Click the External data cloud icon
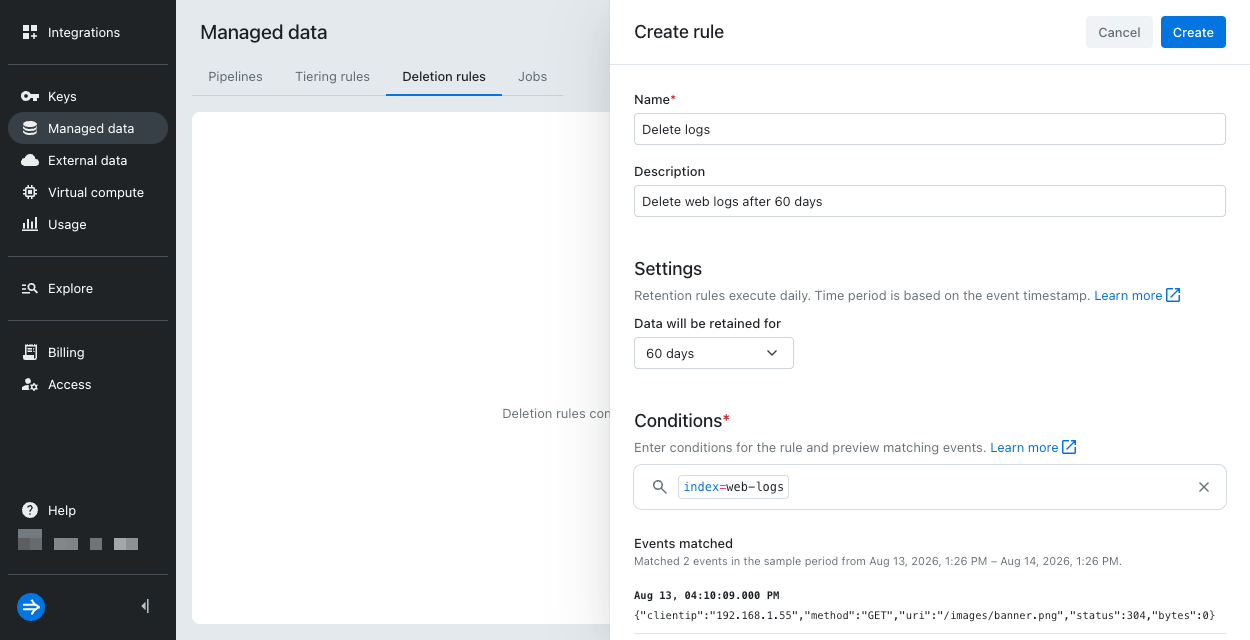 click(30, 160)
